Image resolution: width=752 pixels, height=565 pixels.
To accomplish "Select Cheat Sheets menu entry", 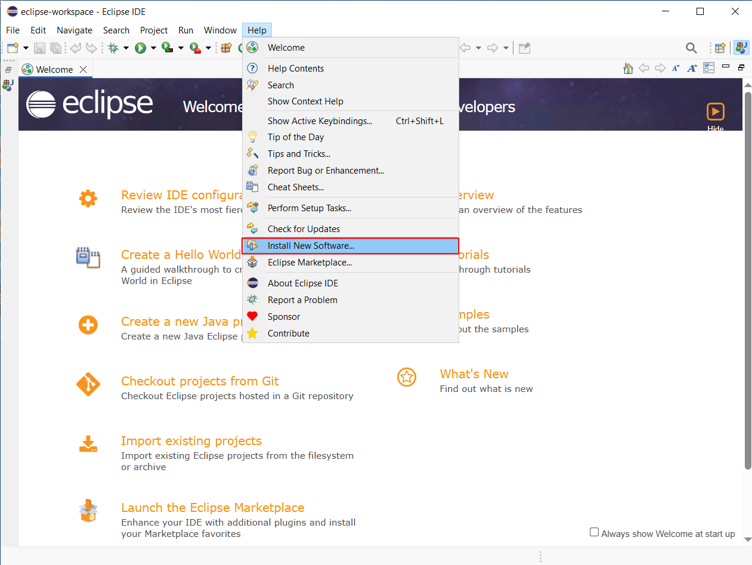I will (x=351, y=187).
